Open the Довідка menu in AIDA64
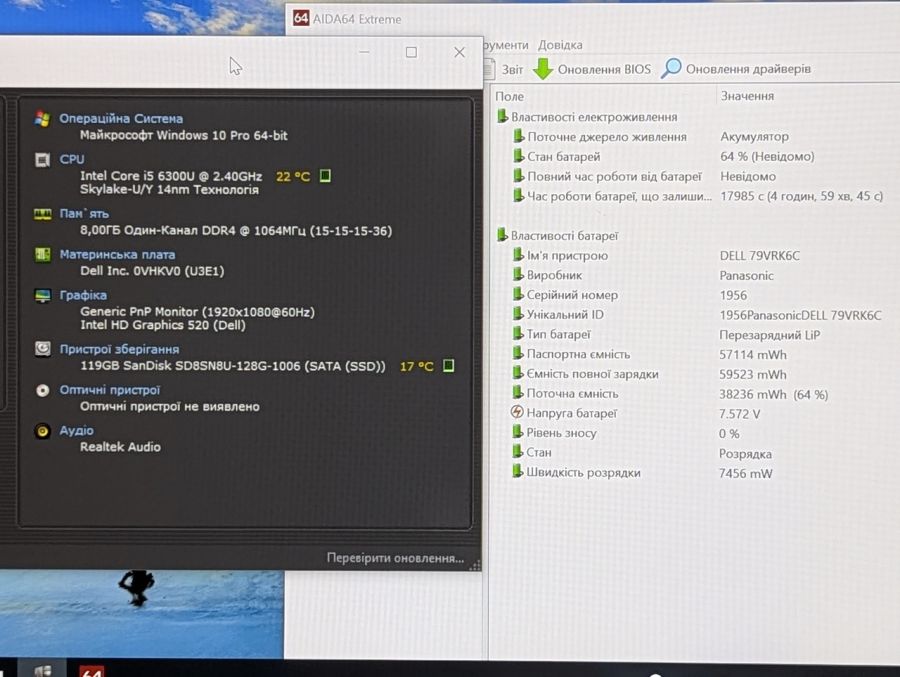Viewport: 900px width, 677px height. (x=560, y=45)
